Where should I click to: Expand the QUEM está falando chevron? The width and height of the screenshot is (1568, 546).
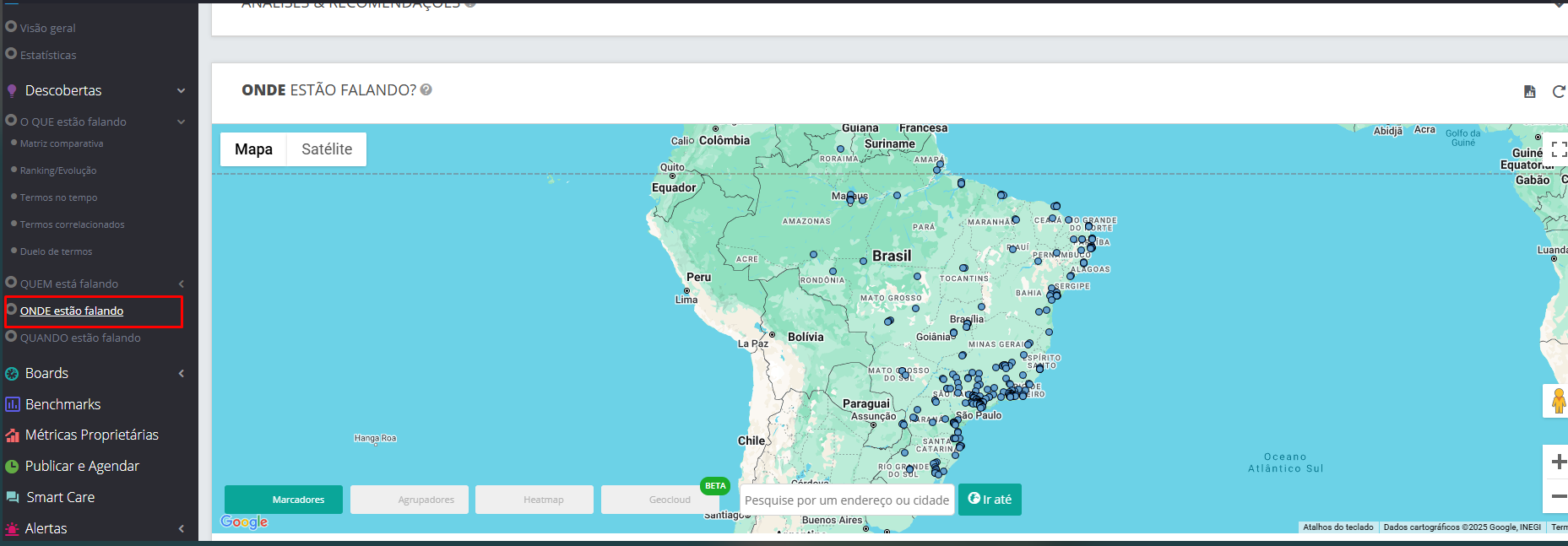(181, 284)
